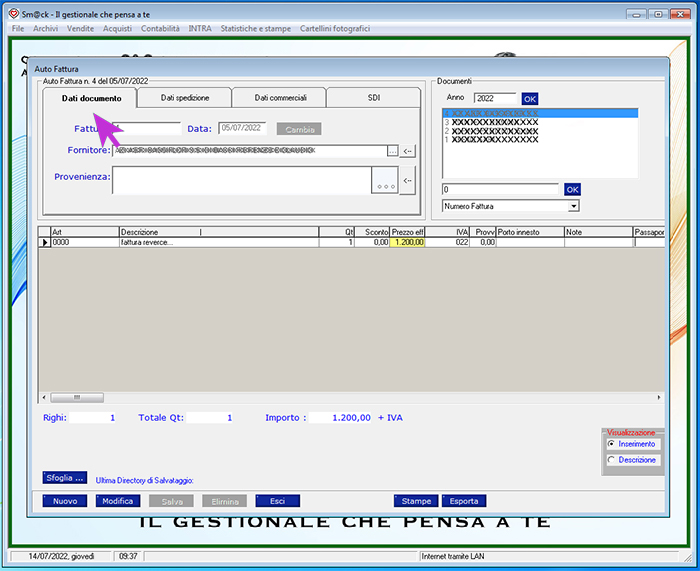Click the status bar clock 09:37
The width and height of the screenshot is (700, 571).
128,556
